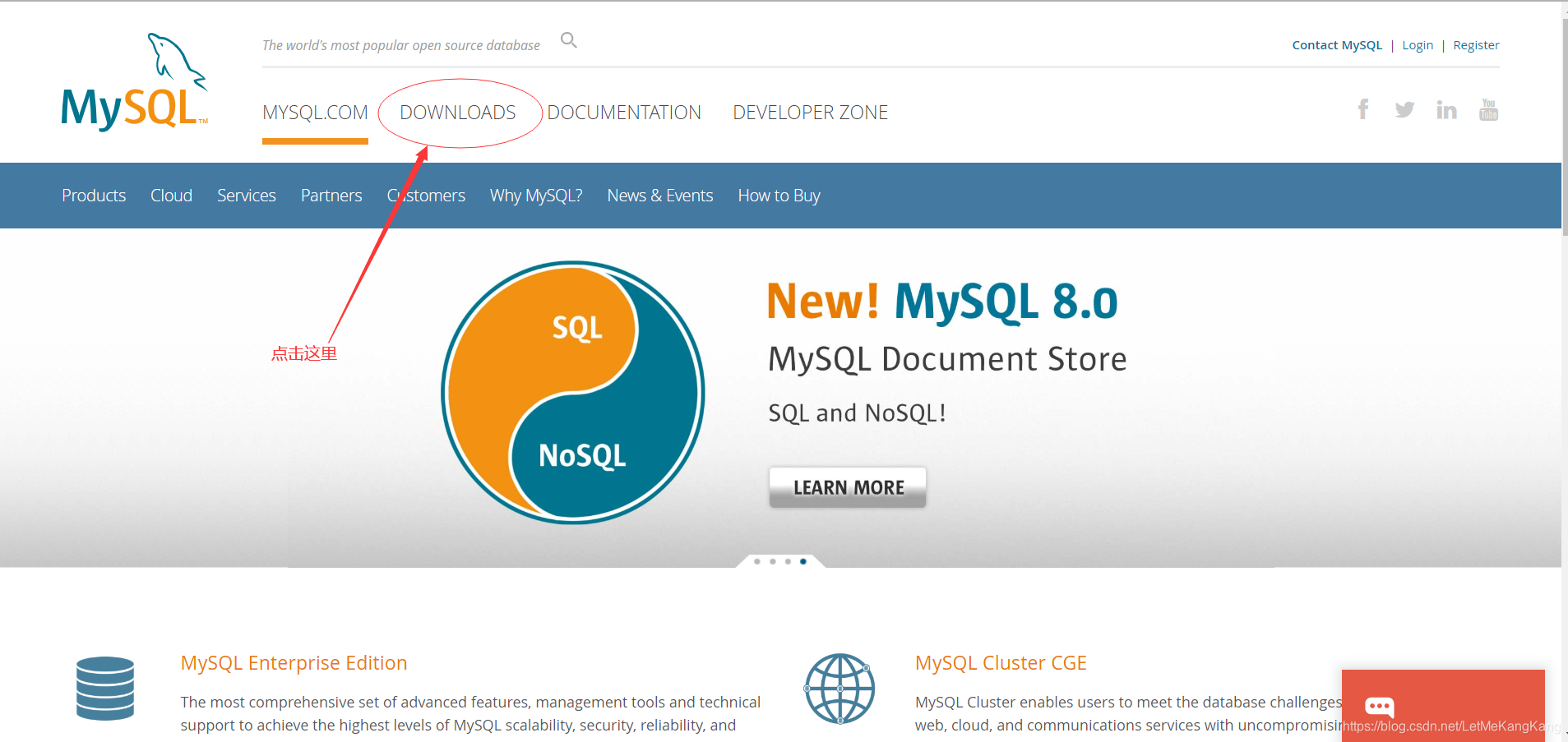This screenshot has height=742, width=1568.
Task: Open the Twitter bird icon
Action: [x=1404, y=109]
